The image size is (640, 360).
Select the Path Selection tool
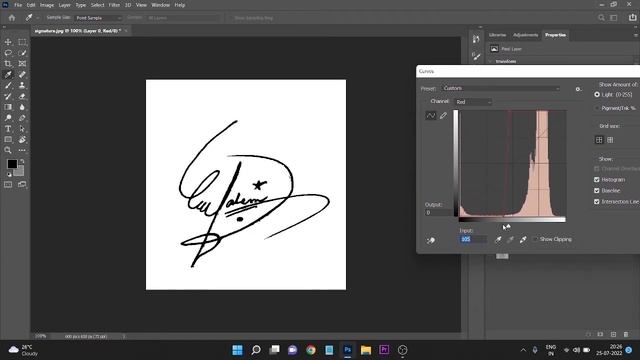click(x=22, y=129)
